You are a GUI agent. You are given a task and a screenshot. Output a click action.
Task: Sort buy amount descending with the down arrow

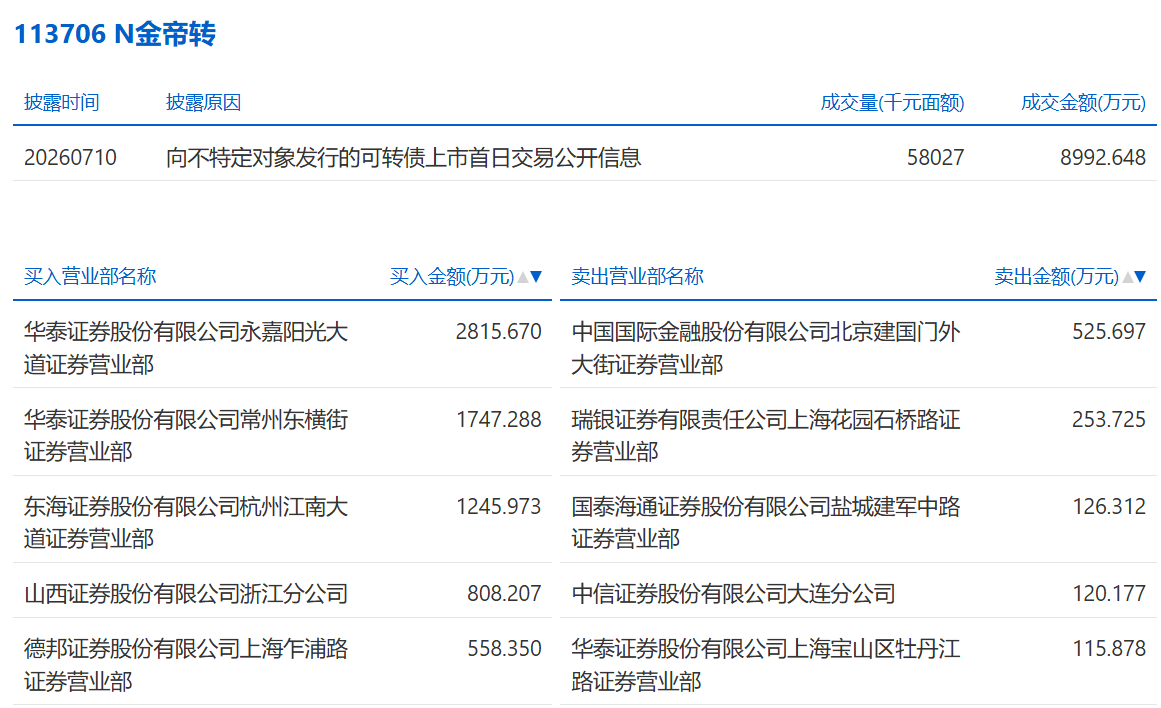click(536, 277)
